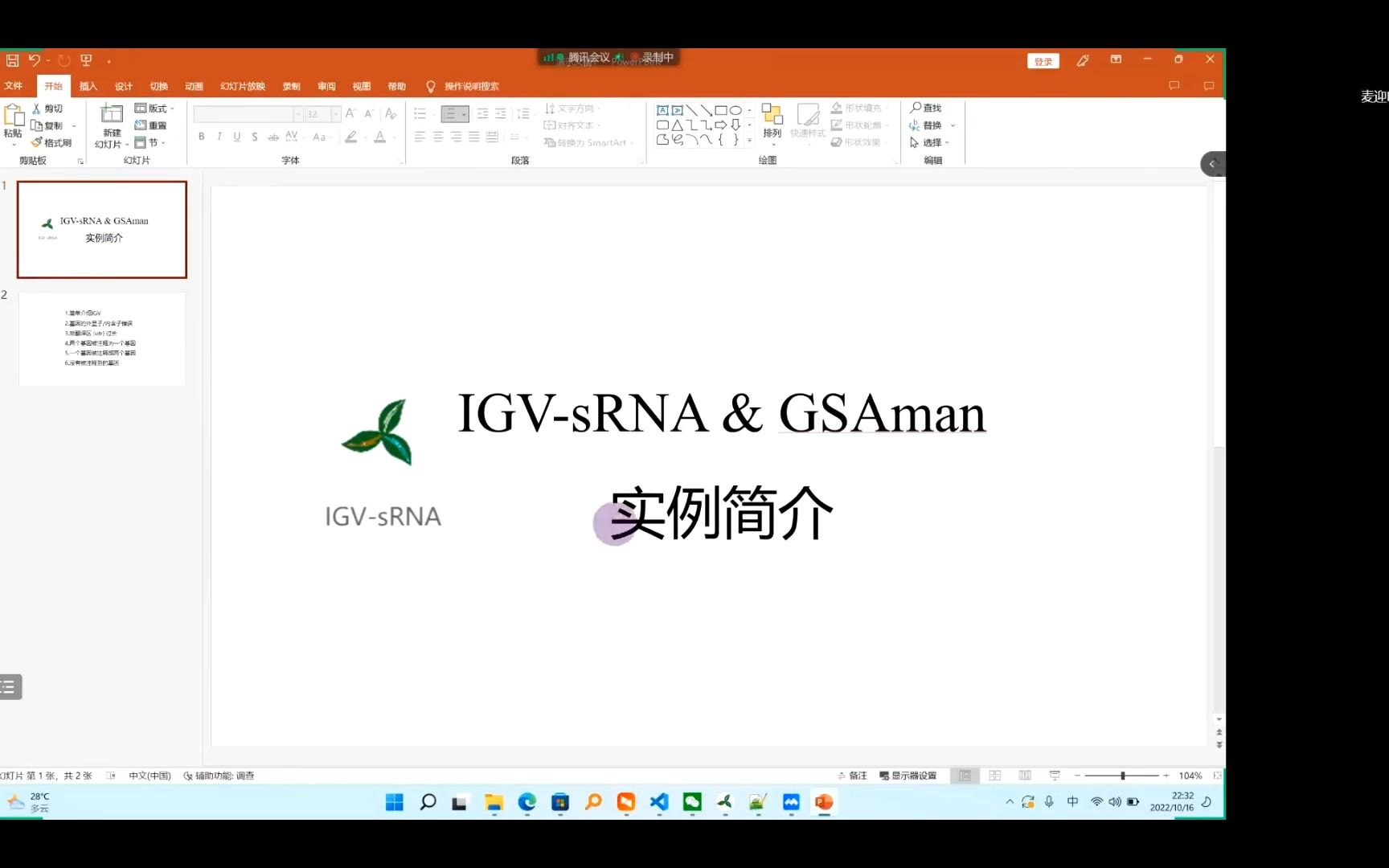Toggle underline formatting
1389x868 pixels.
click(x=237, y=137)
